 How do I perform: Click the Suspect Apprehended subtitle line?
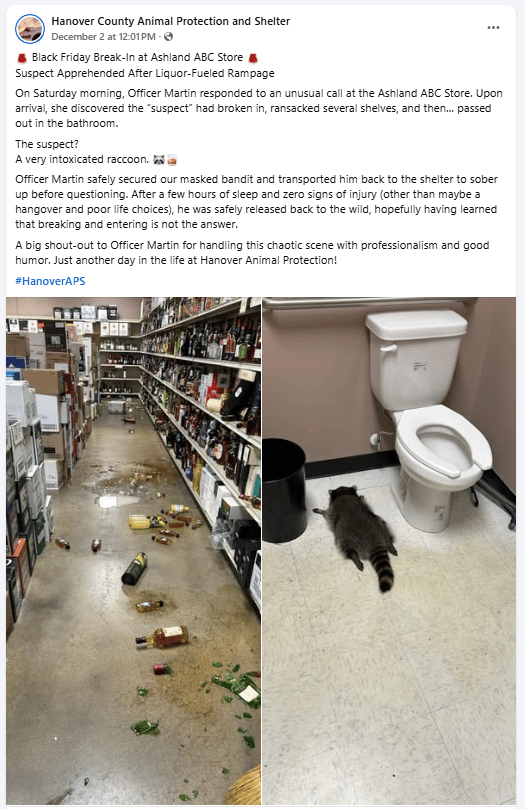point(145,73)
